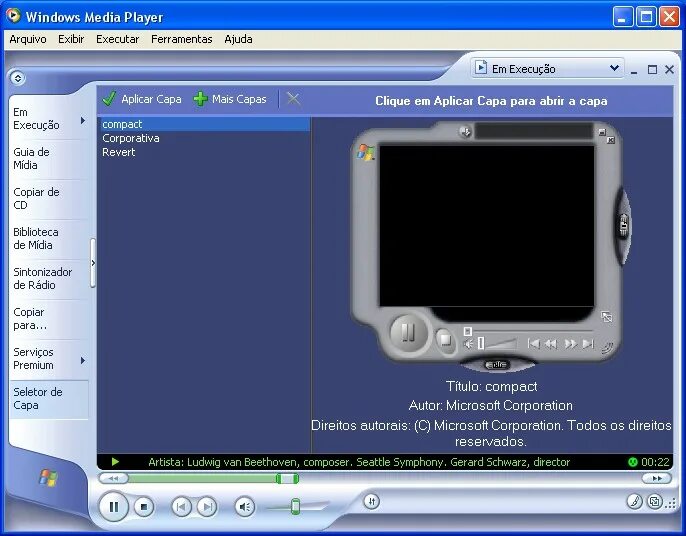The height and width of the screenshot is (536, 686).
Task: Click the play status icon in info bar
Action: tap(116, 462)
